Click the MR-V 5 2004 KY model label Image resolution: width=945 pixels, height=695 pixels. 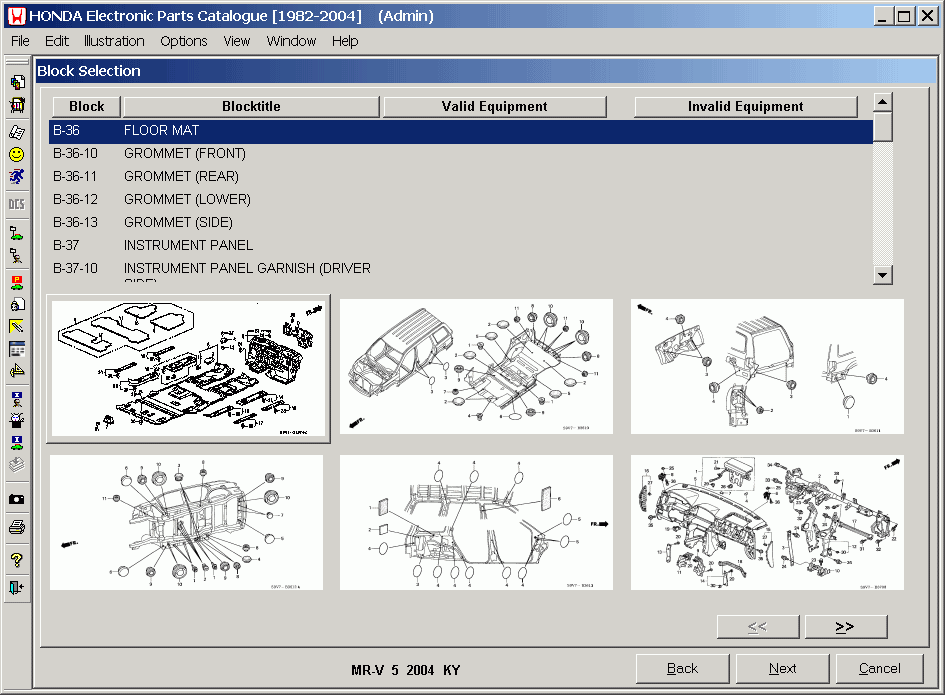point(406,670)
